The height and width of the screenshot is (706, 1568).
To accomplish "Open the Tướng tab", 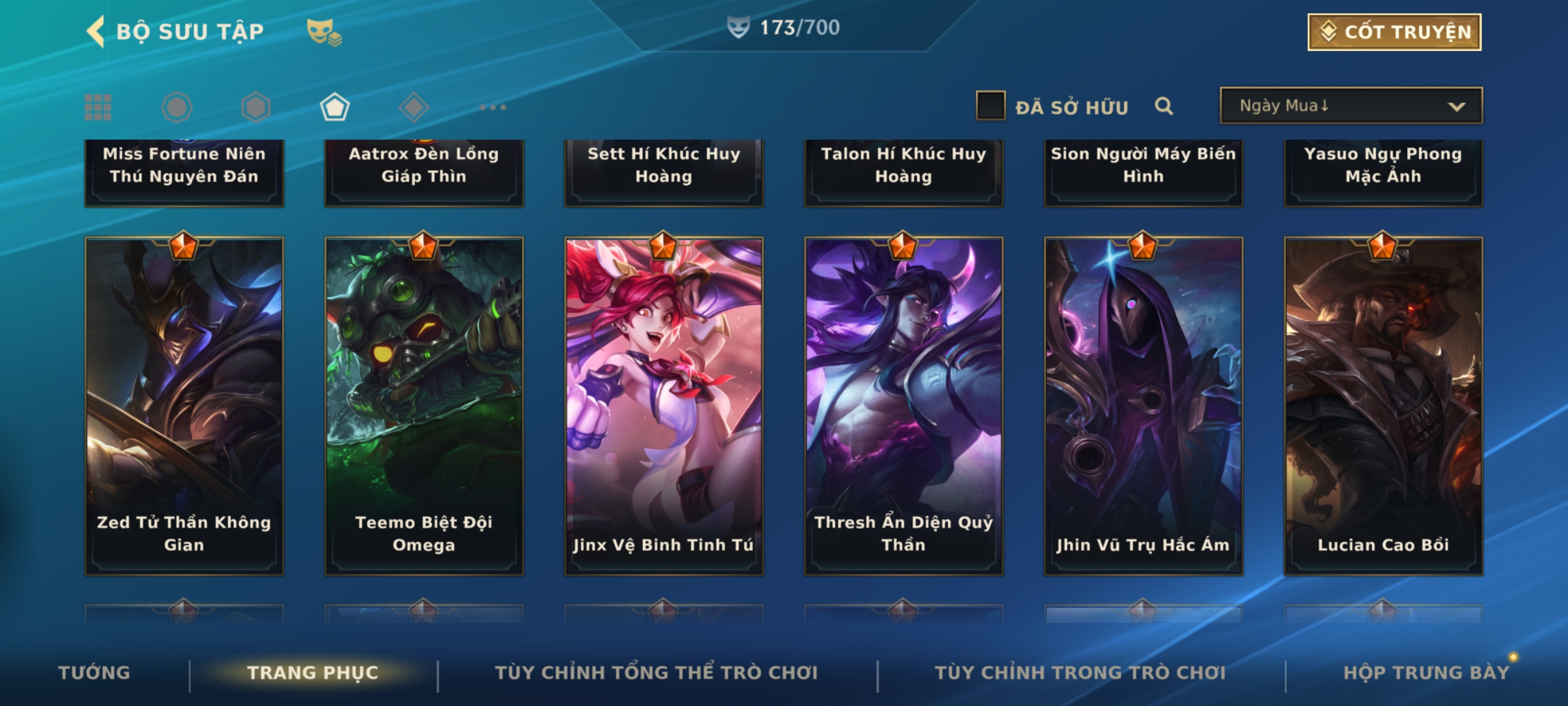I will (94, 673).
